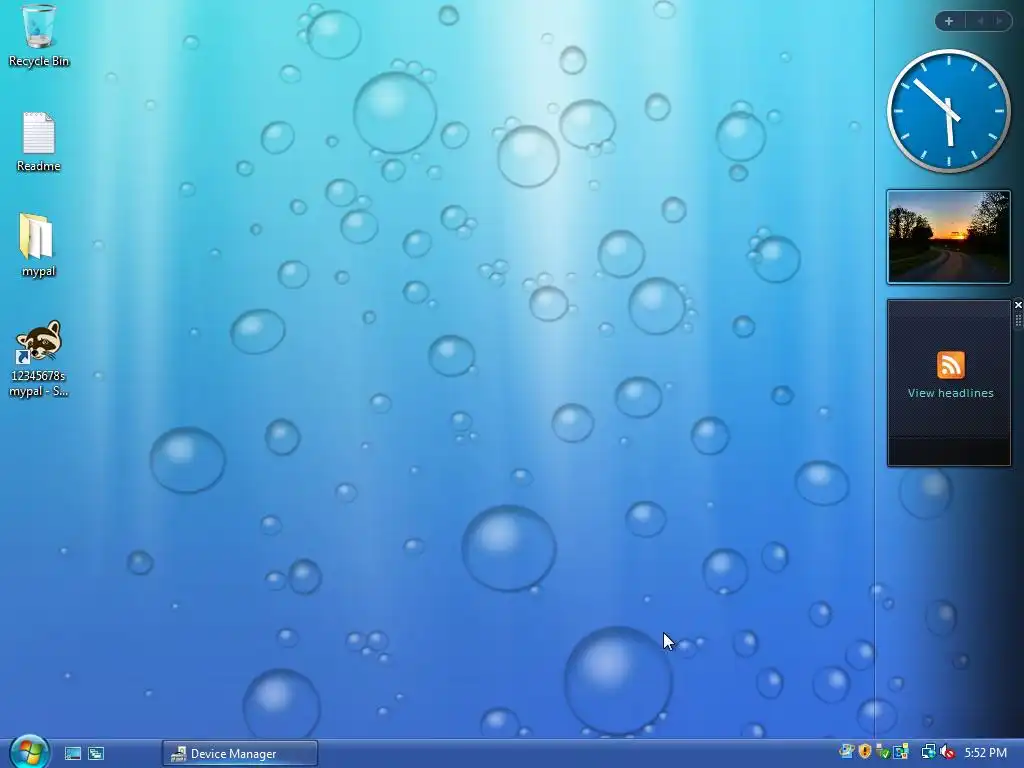Click sidebar previous page arrow
Viewport: 1024px width, 768px height.
(x=980, y=21)
